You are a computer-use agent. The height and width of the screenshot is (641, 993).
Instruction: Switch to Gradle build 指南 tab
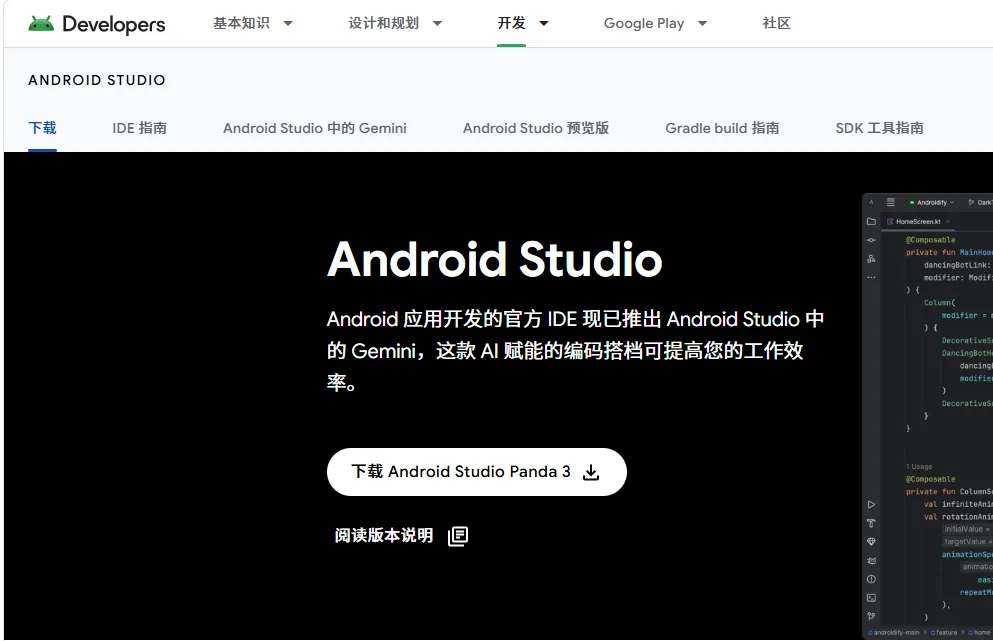[x=722, y=128]
